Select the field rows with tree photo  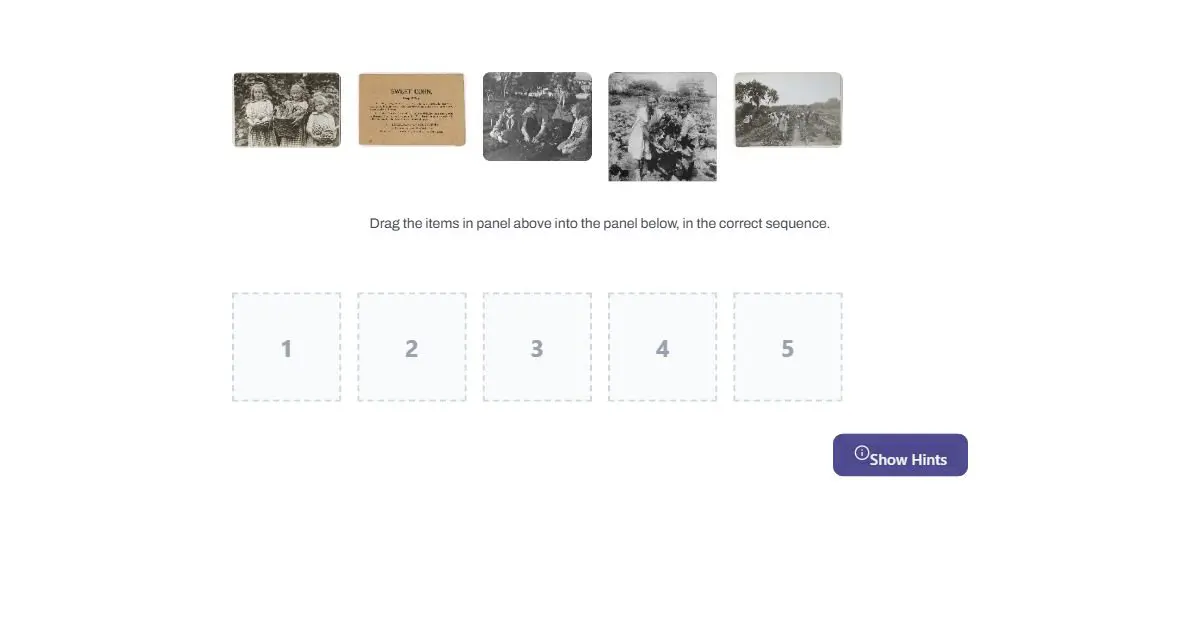click(788, 110)
